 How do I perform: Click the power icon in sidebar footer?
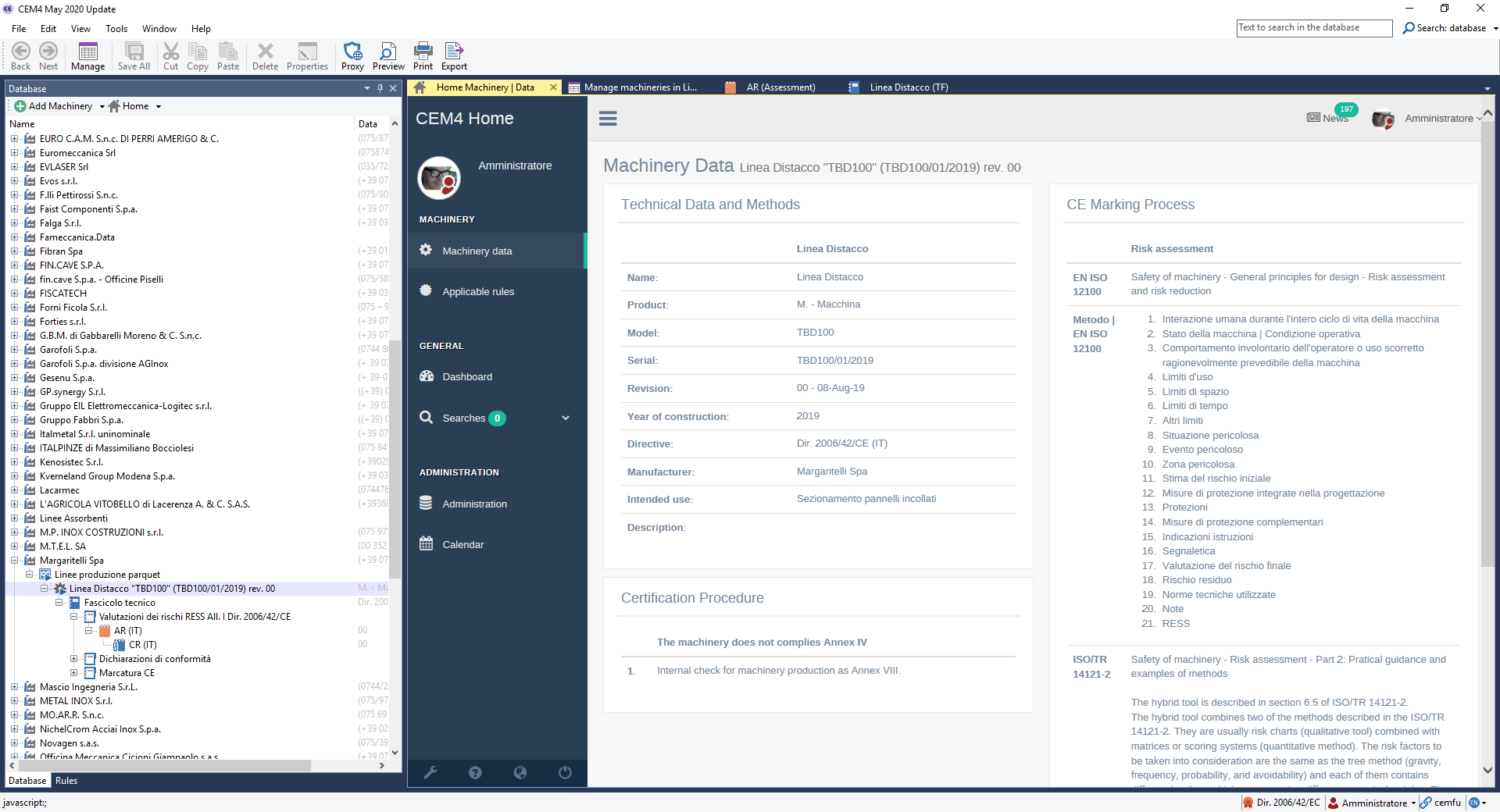point(565,772)
